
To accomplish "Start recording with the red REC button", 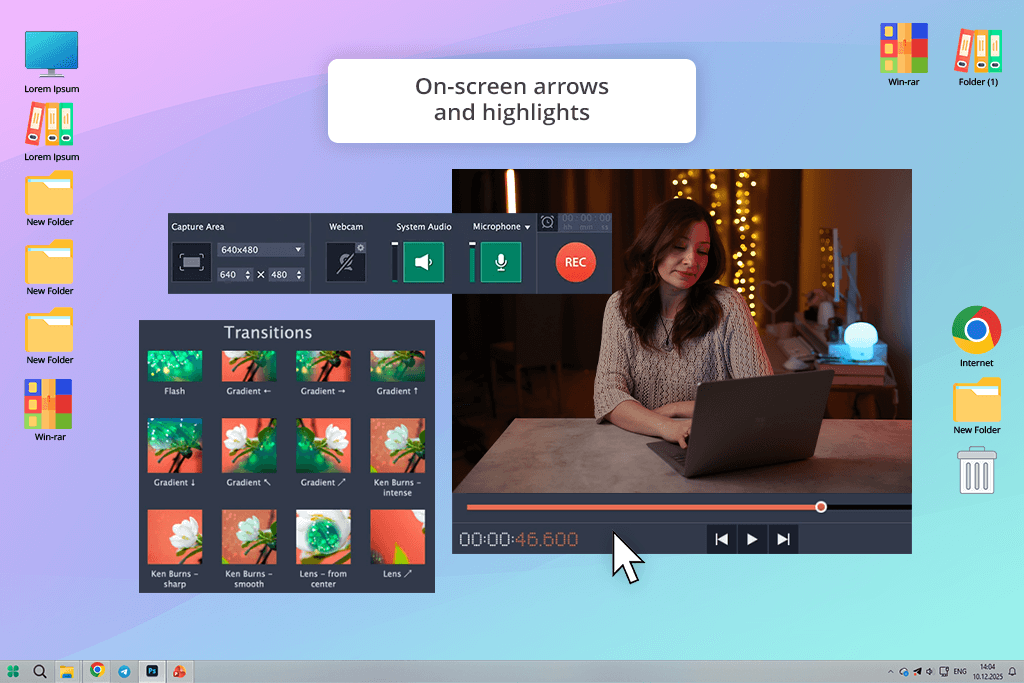I will click(x=575, y=262).
